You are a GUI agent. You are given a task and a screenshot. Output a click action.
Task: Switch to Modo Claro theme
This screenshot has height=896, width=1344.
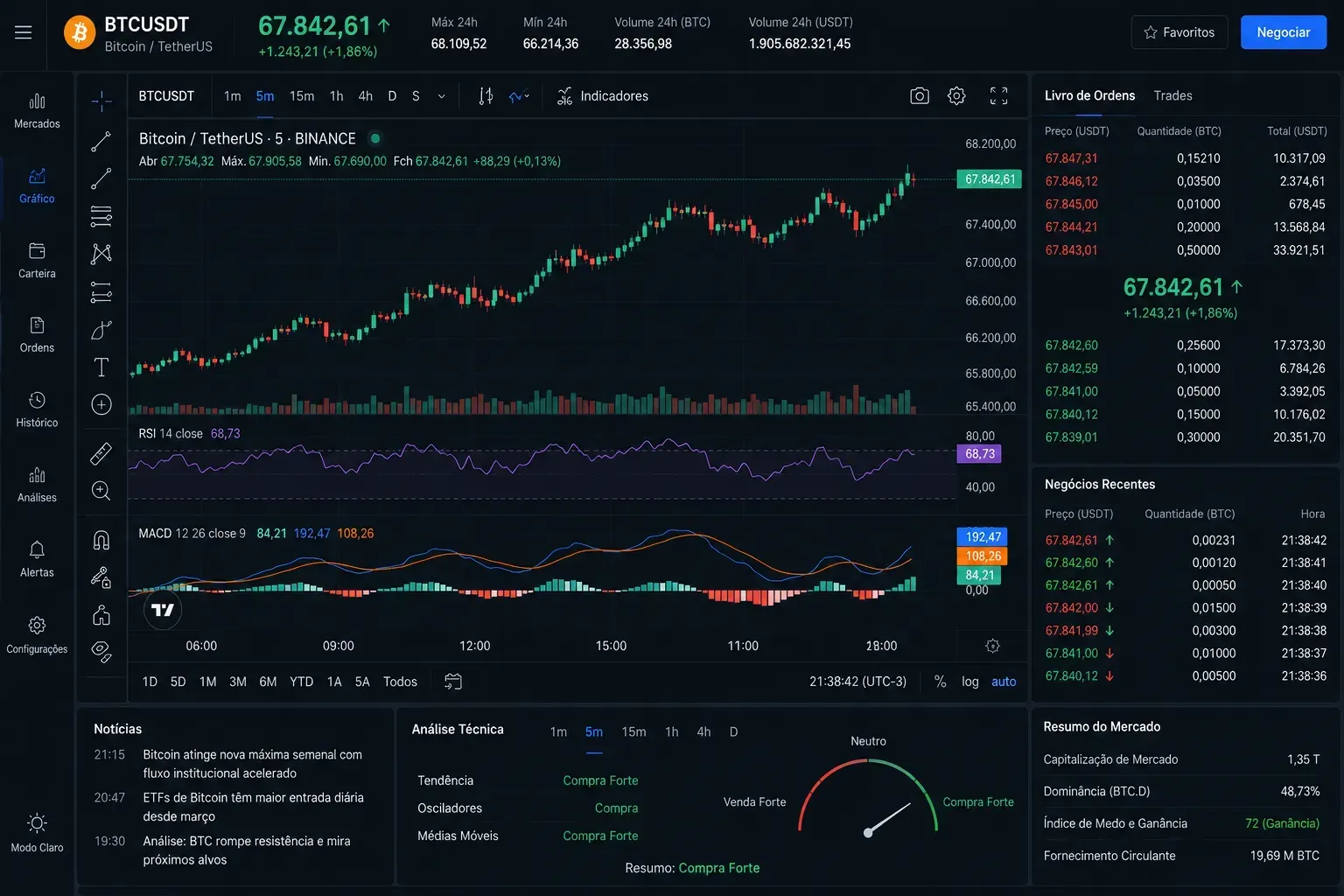[37, 833]
